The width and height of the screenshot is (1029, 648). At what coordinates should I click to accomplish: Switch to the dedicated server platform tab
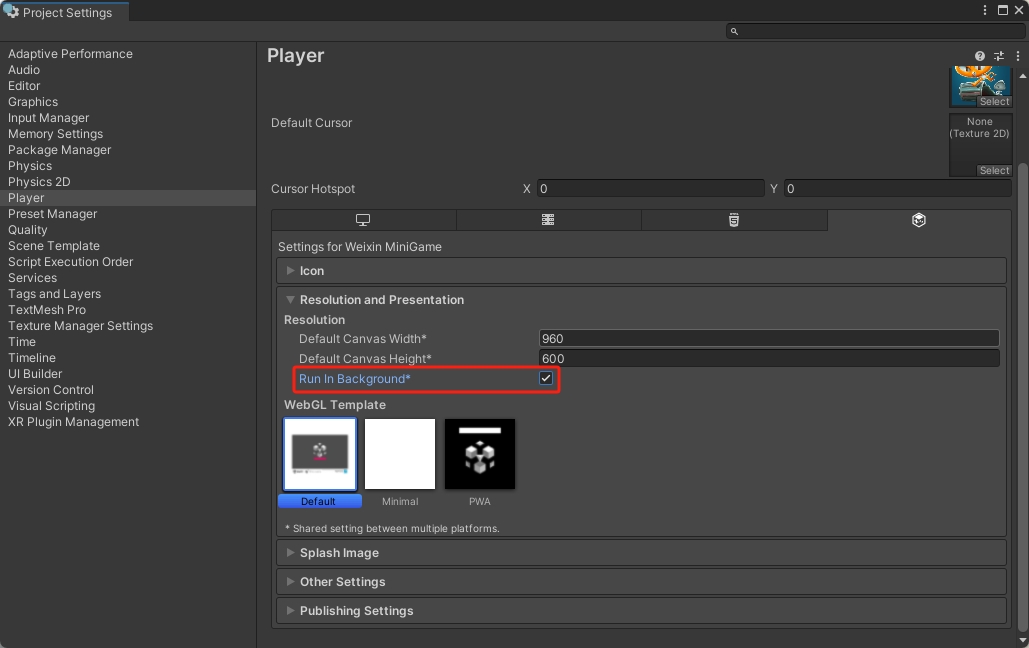[548, 220]
